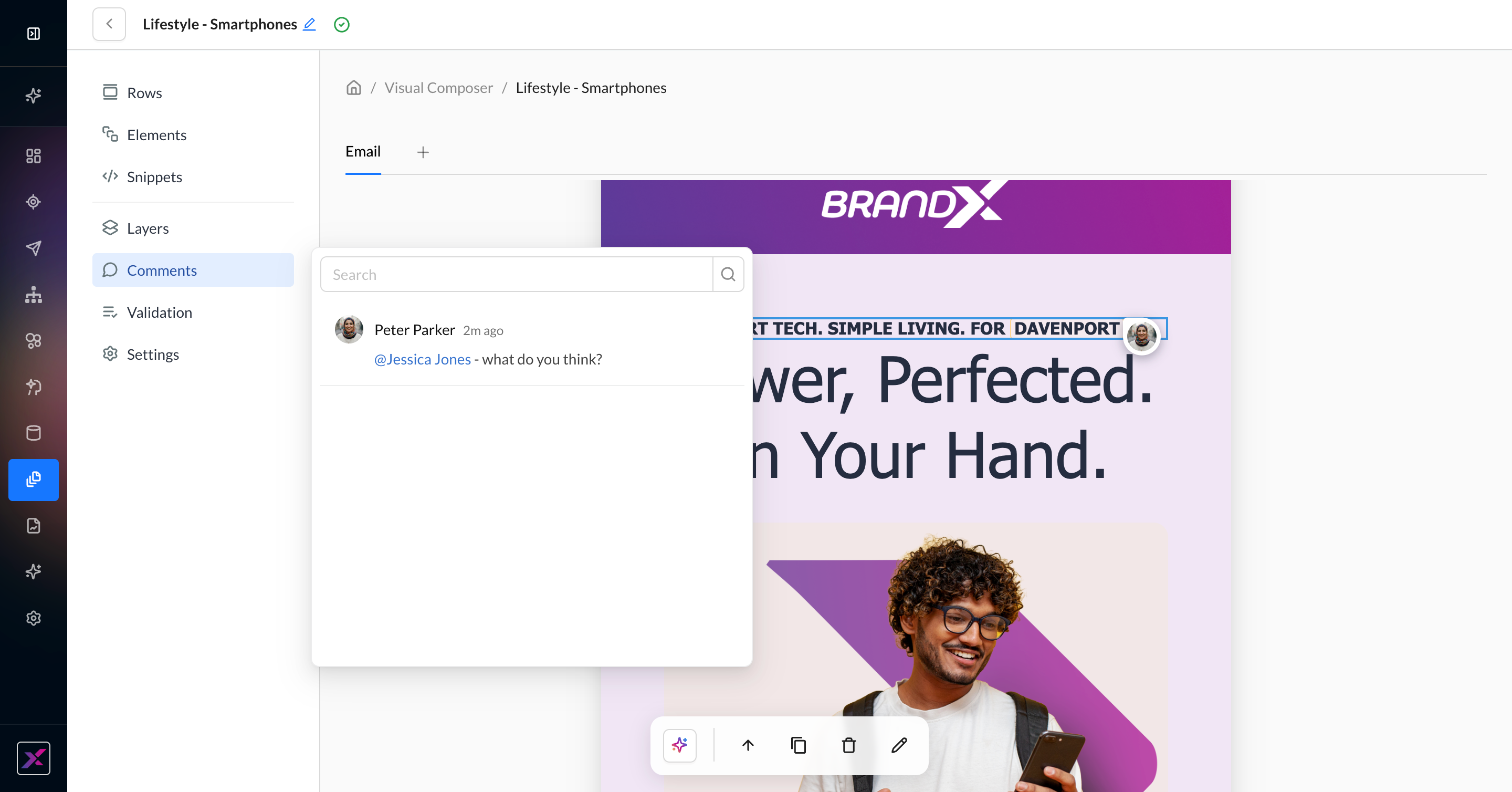This screenshot has height=792, width=1512.
Task: Expand the left navigation sidebar
Action: [34, 34]
